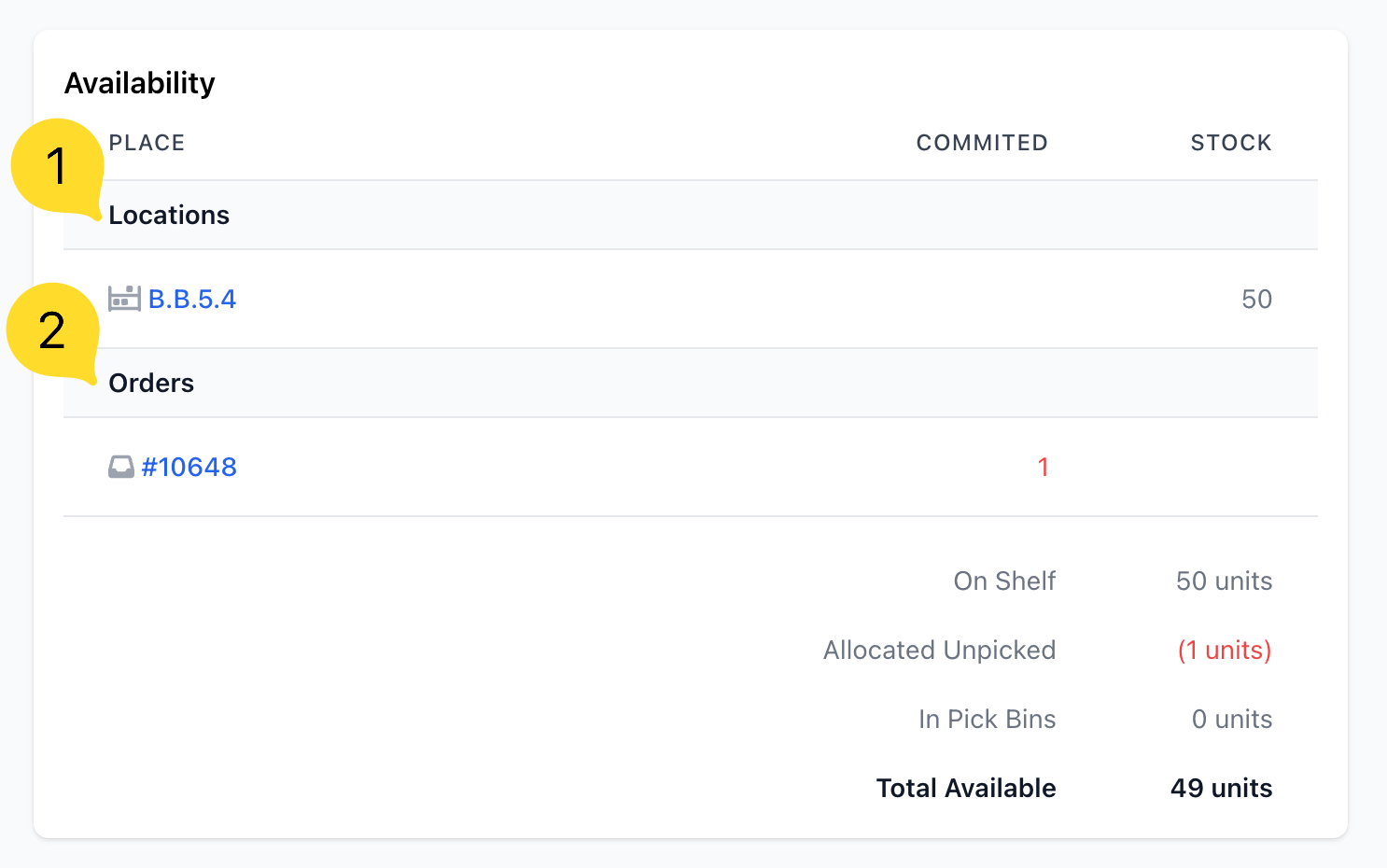Image resolution: width=1387 pixels, height=868 pixels.
Task: Click the COMMITED column header
Action: 982,143
